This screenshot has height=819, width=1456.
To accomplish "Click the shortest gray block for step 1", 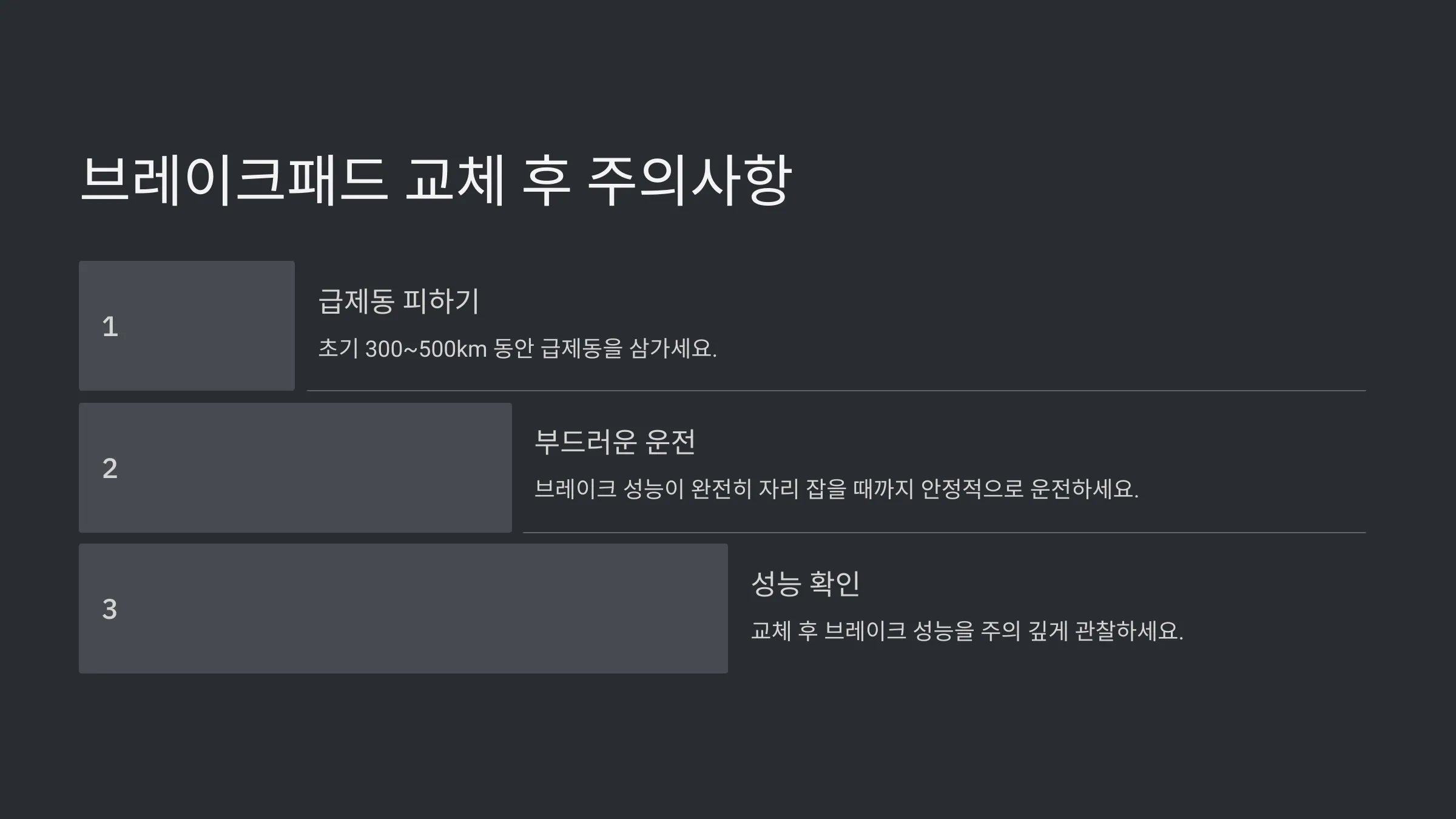I will point(187,326).
